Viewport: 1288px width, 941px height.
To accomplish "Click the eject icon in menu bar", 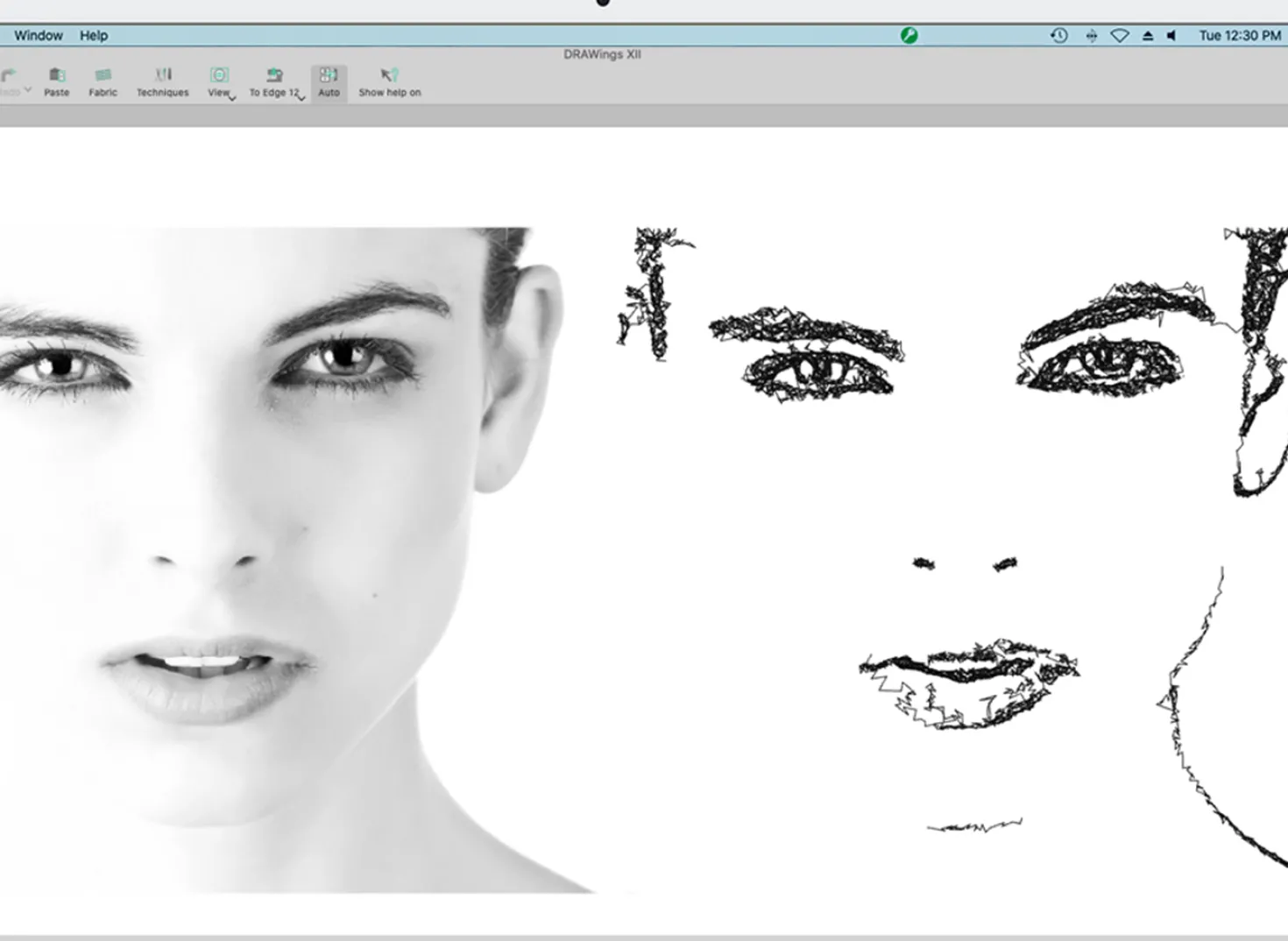I will [x=1148, y=36].
